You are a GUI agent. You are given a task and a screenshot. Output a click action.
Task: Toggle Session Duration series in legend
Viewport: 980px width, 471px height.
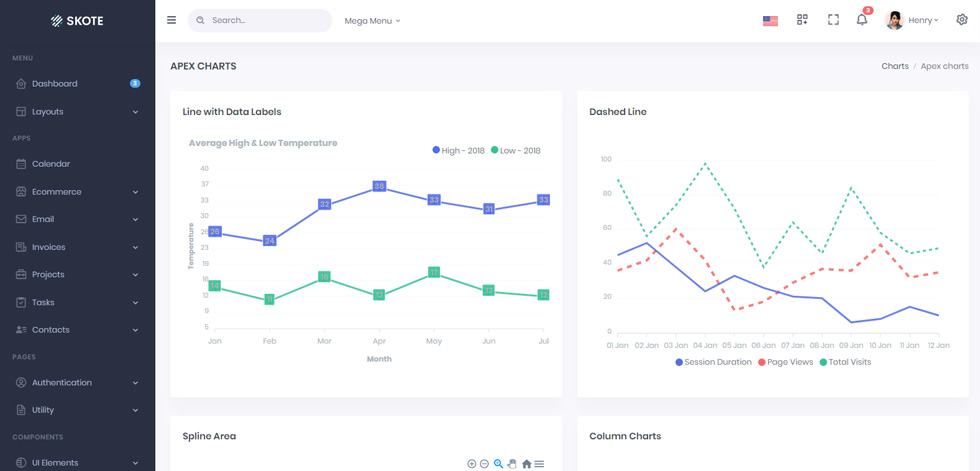tap(713, 362)
